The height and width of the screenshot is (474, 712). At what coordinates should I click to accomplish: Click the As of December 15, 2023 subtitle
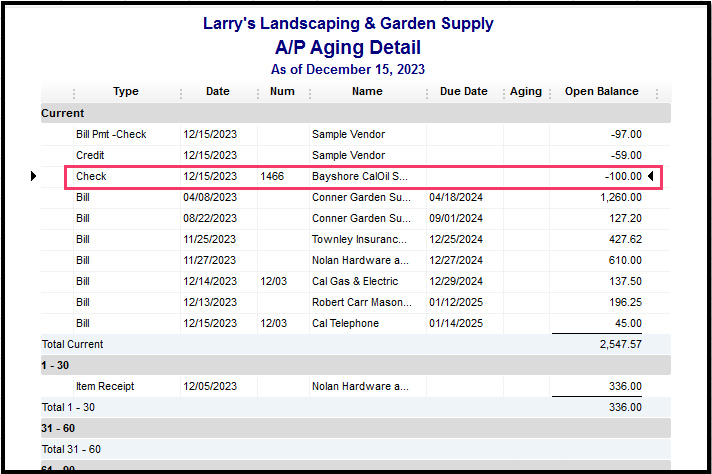tap(348, 69)
